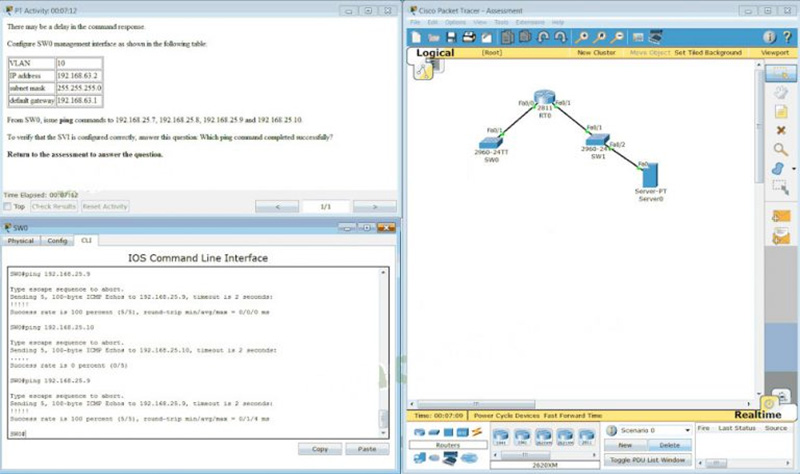Click Fast Forward Time

(x=573, y=416)
